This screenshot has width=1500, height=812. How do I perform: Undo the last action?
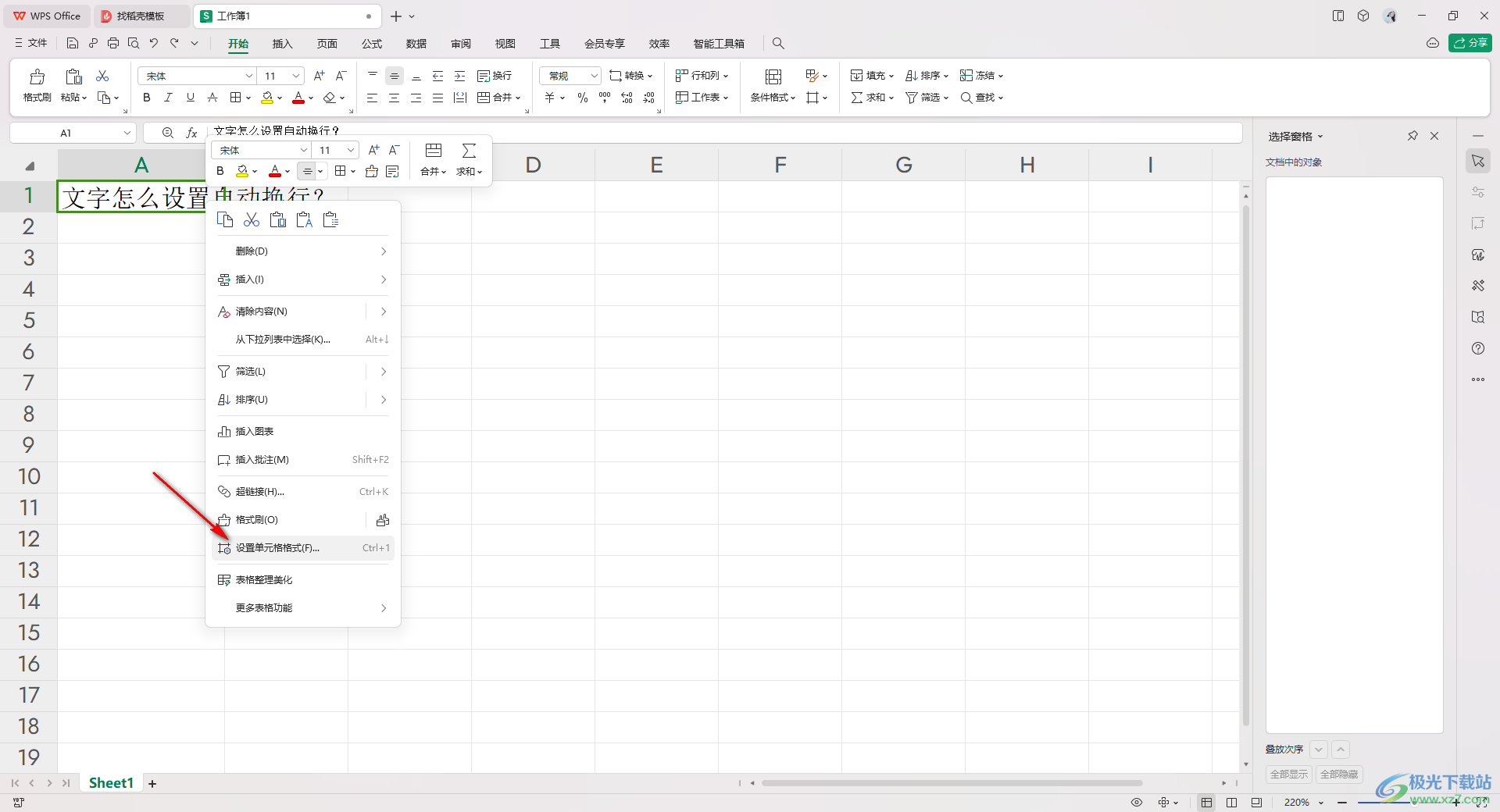(154, 43)
